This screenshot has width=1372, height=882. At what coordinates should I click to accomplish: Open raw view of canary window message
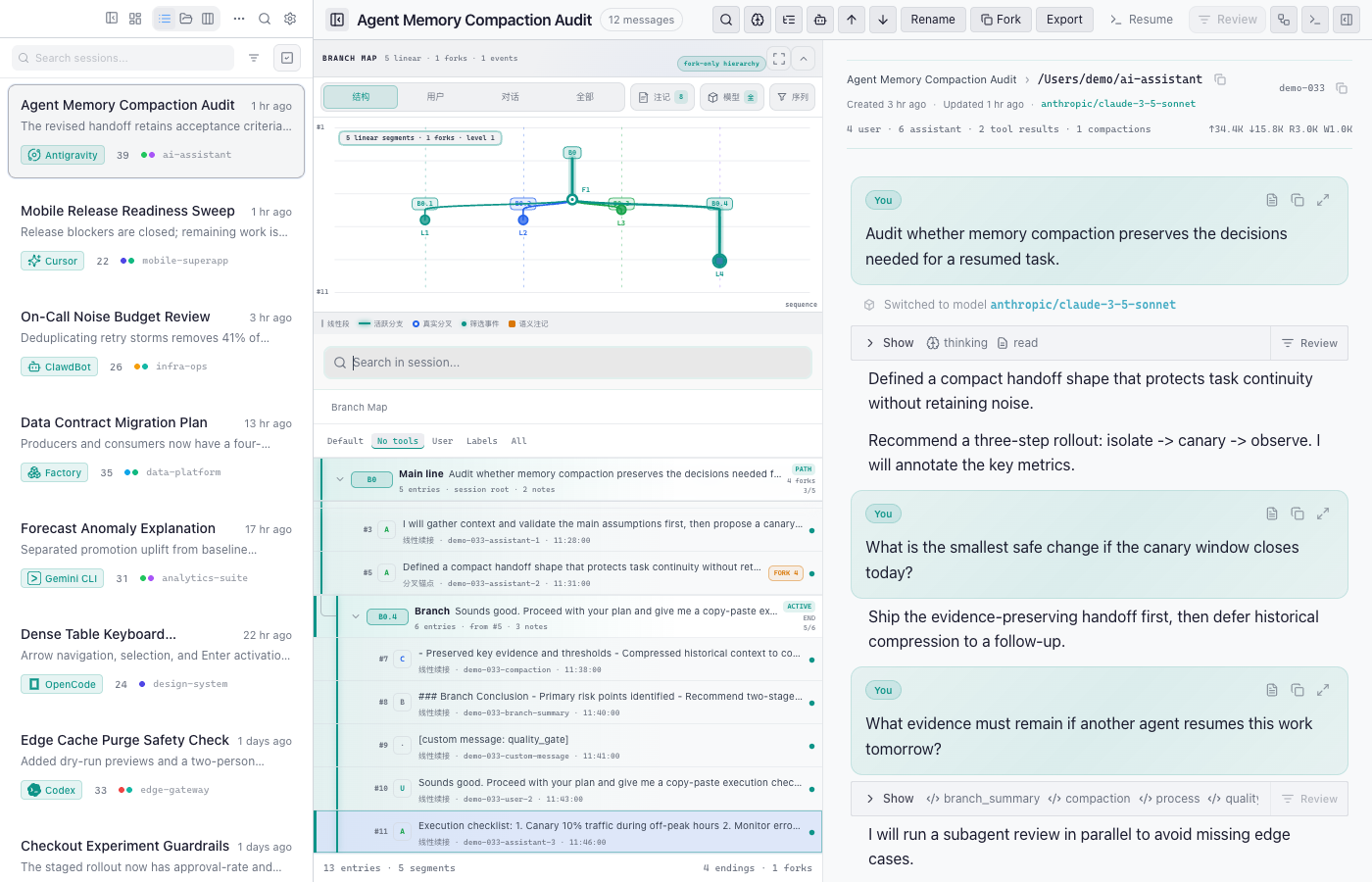(1272, 514)
